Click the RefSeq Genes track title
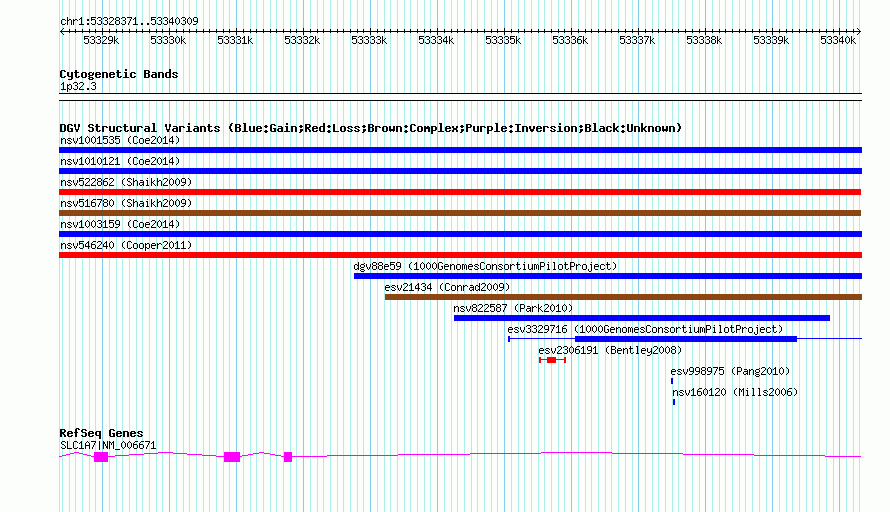Screen dimensions: 890x512 pos(101,433)
